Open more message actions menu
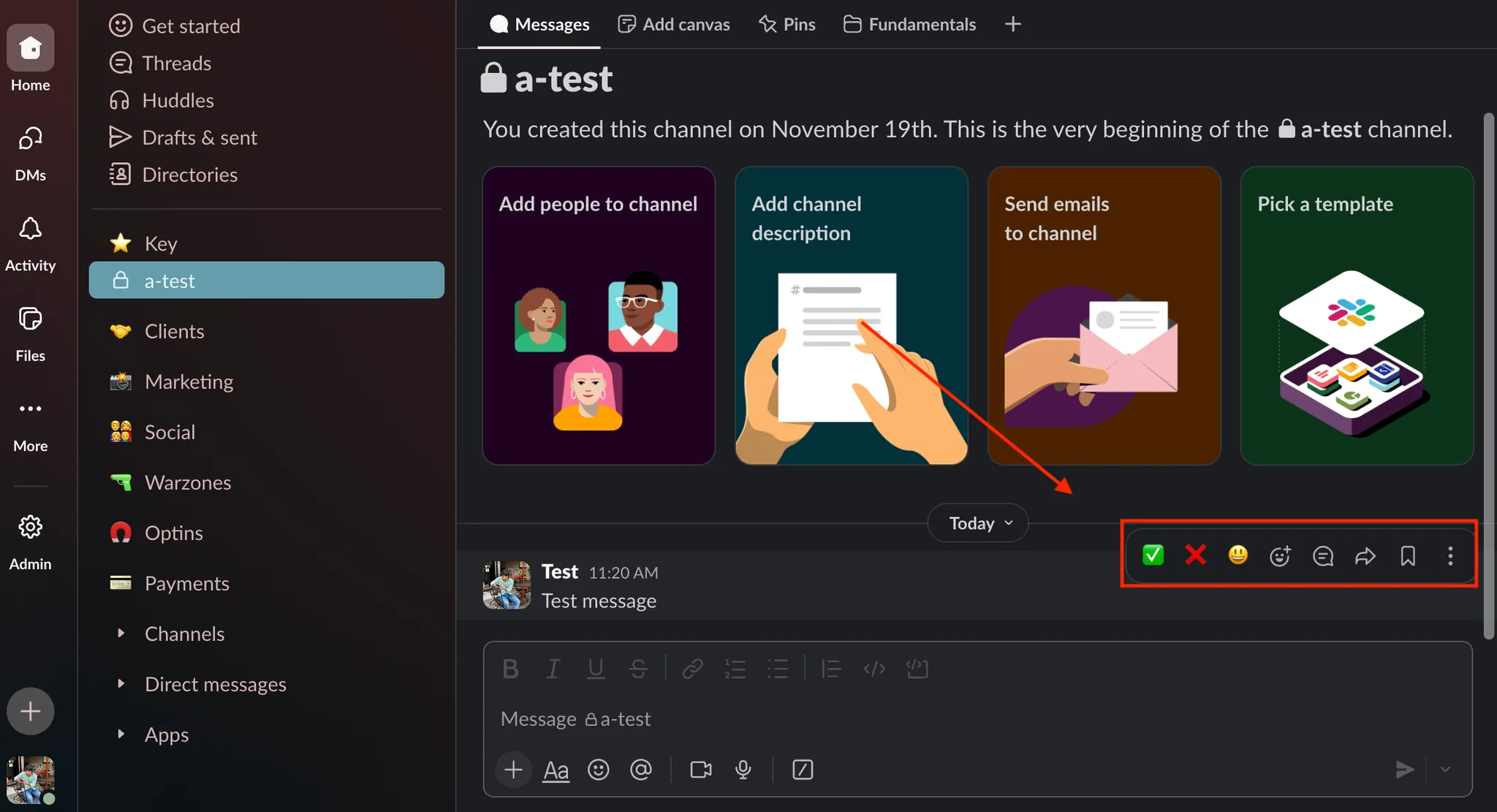Screen dimensions: 1497x812 coord(1450,555)
